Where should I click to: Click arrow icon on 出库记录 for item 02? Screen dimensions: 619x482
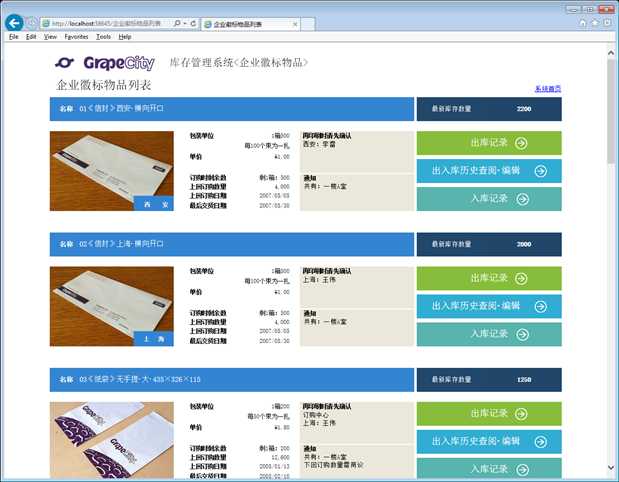pyautogui.click(x=521, y=278)
